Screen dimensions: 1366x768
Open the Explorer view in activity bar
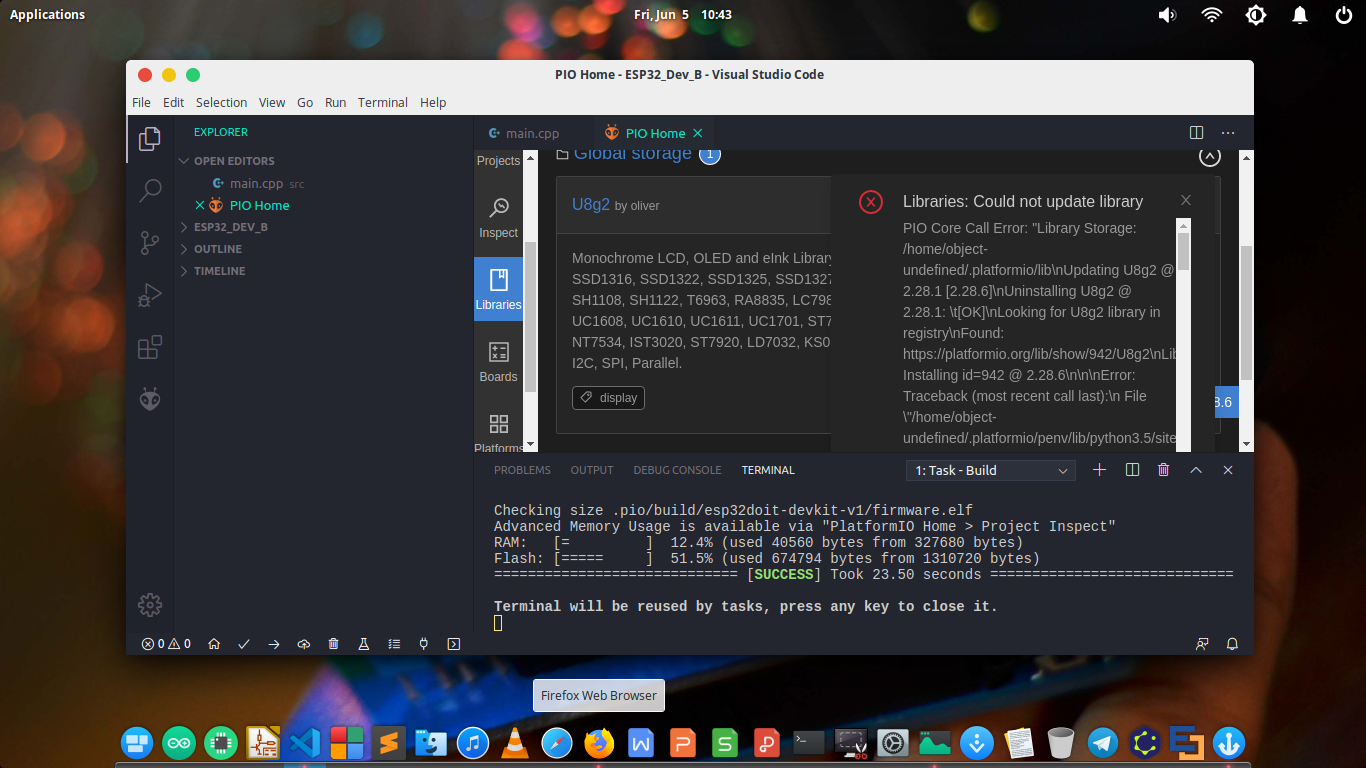(150, 139)
